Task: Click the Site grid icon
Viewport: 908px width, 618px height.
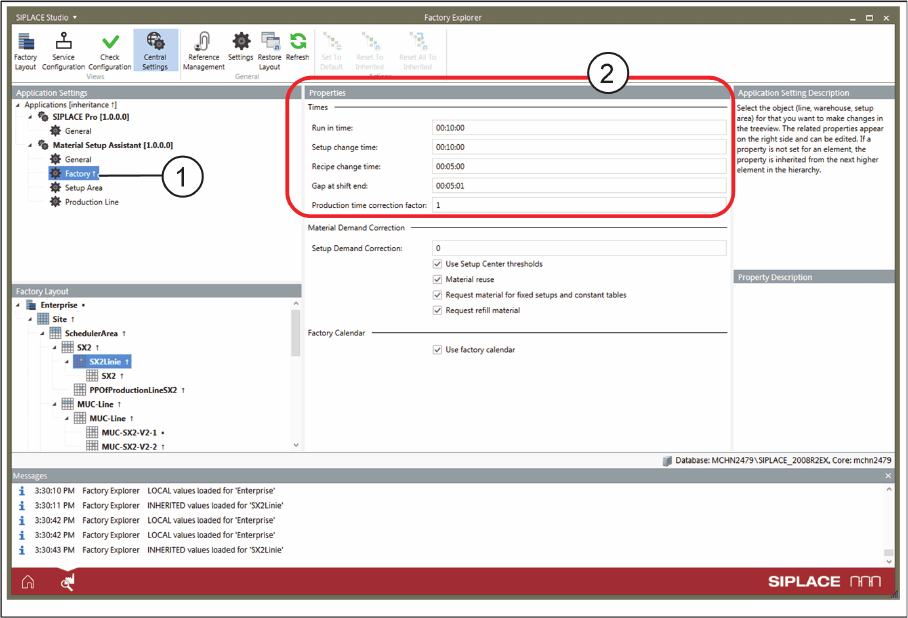Action: pyautogui.click(x=43, y=319)
